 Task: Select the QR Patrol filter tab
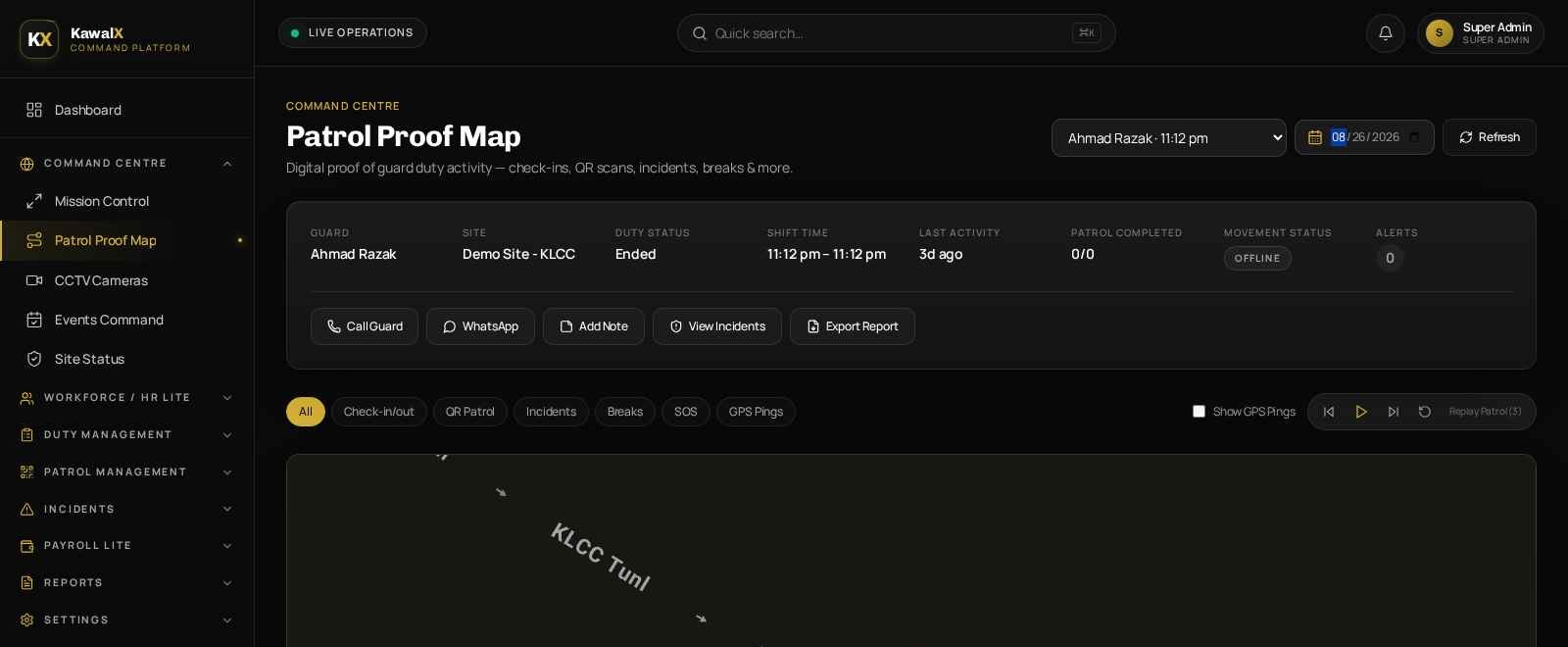point(470,412)
